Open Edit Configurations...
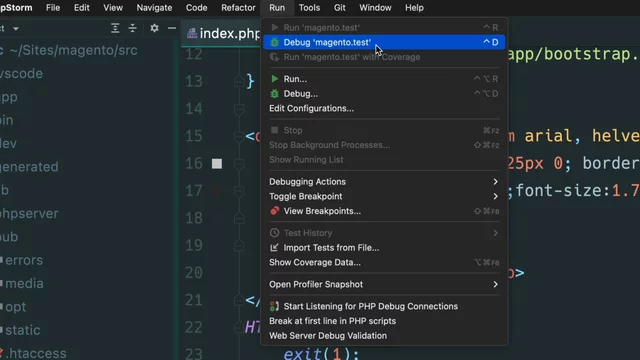 [384, 108]
